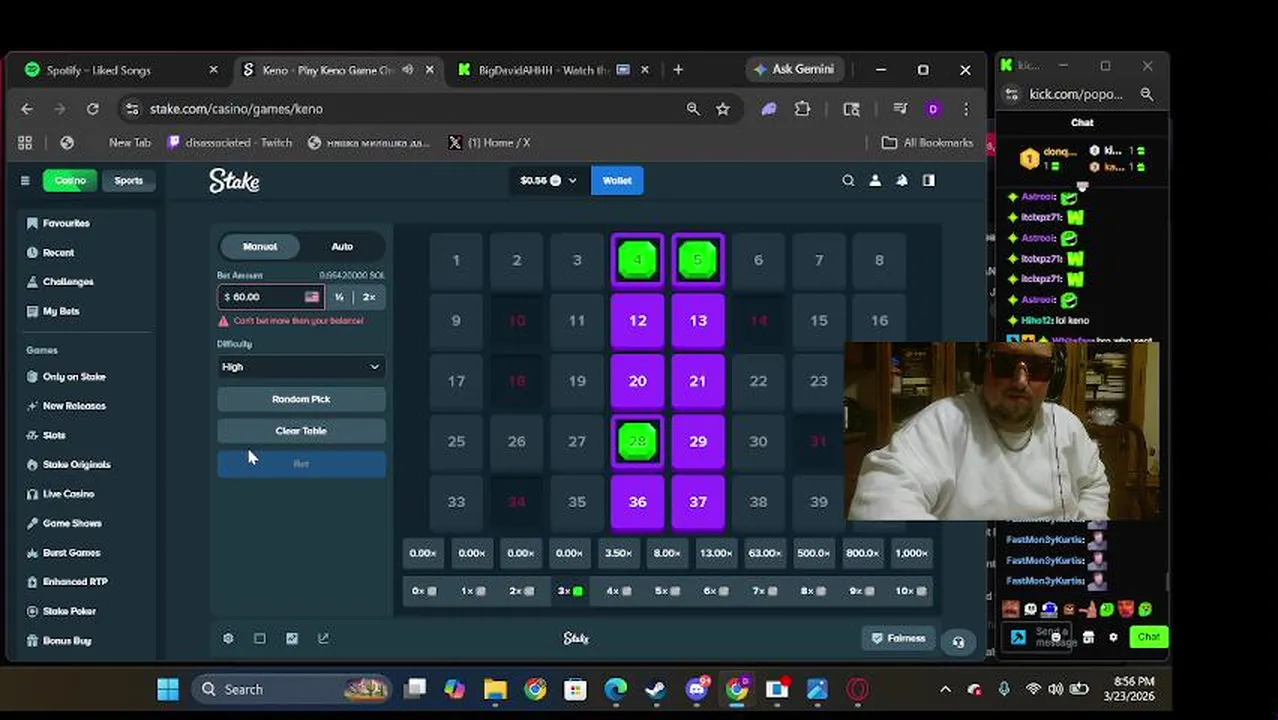The image size is (1278, 720).
Task: Switch to Sports section
Action: 128,181
